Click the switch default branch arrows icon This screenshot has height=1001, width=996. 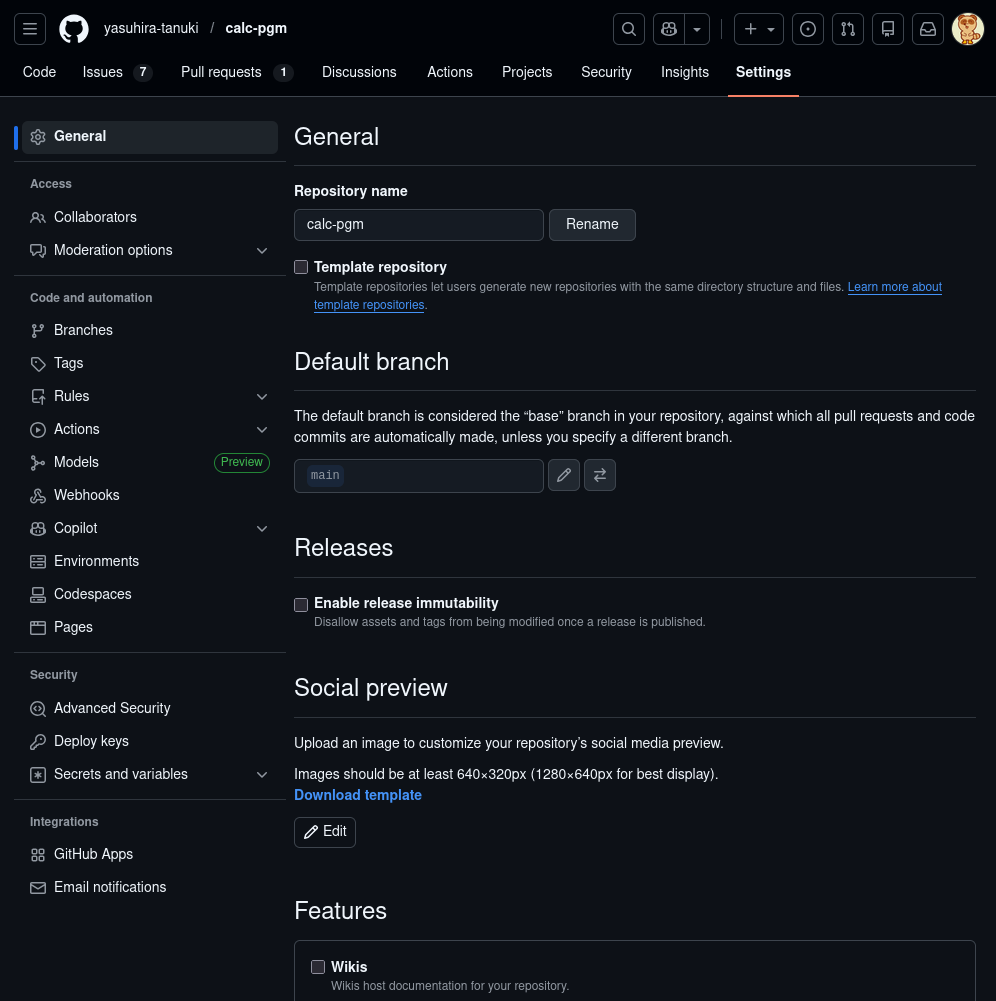(x=600, y=476)
